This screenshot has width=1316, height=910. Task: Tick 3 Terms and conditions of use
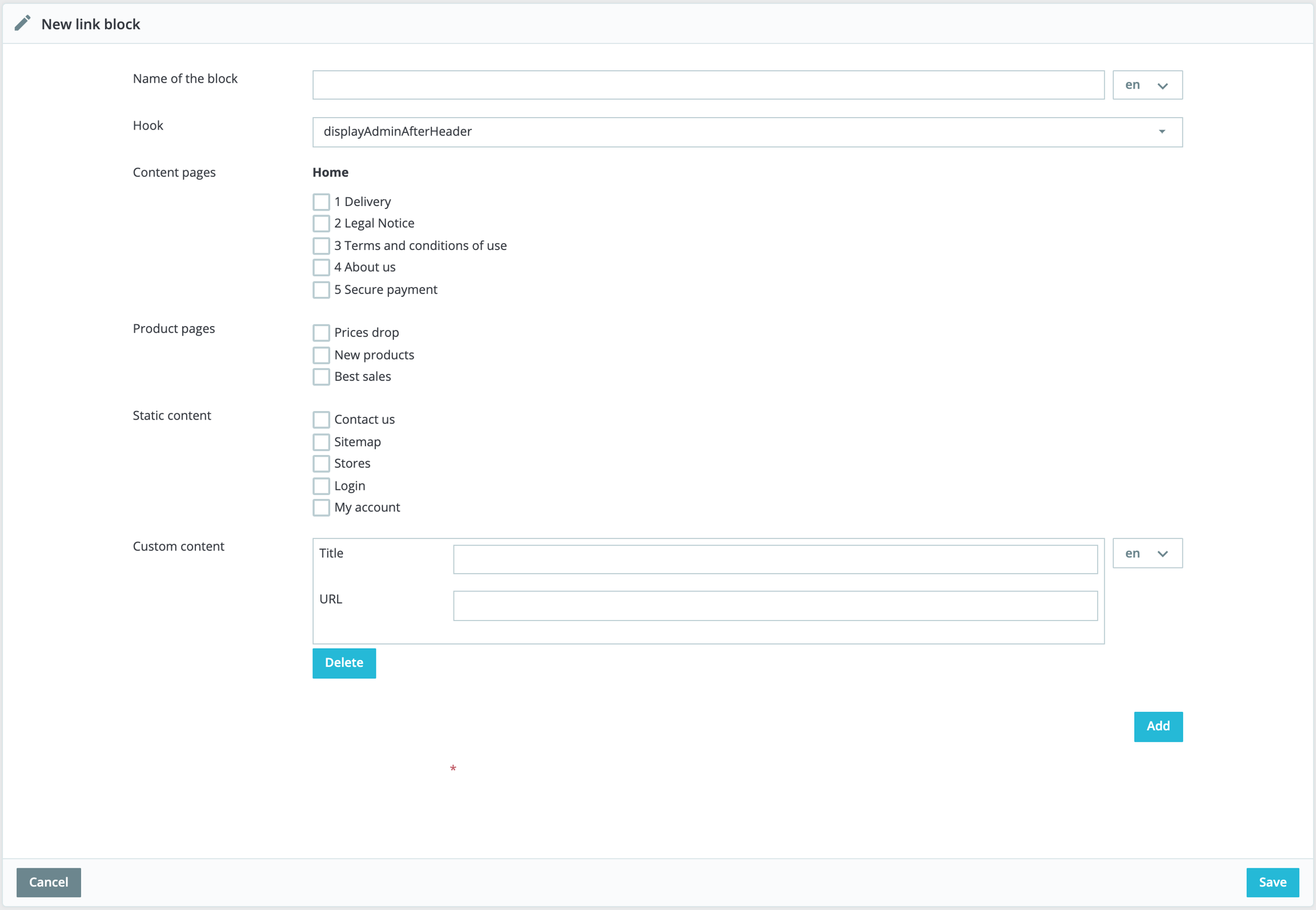point(321,245)
